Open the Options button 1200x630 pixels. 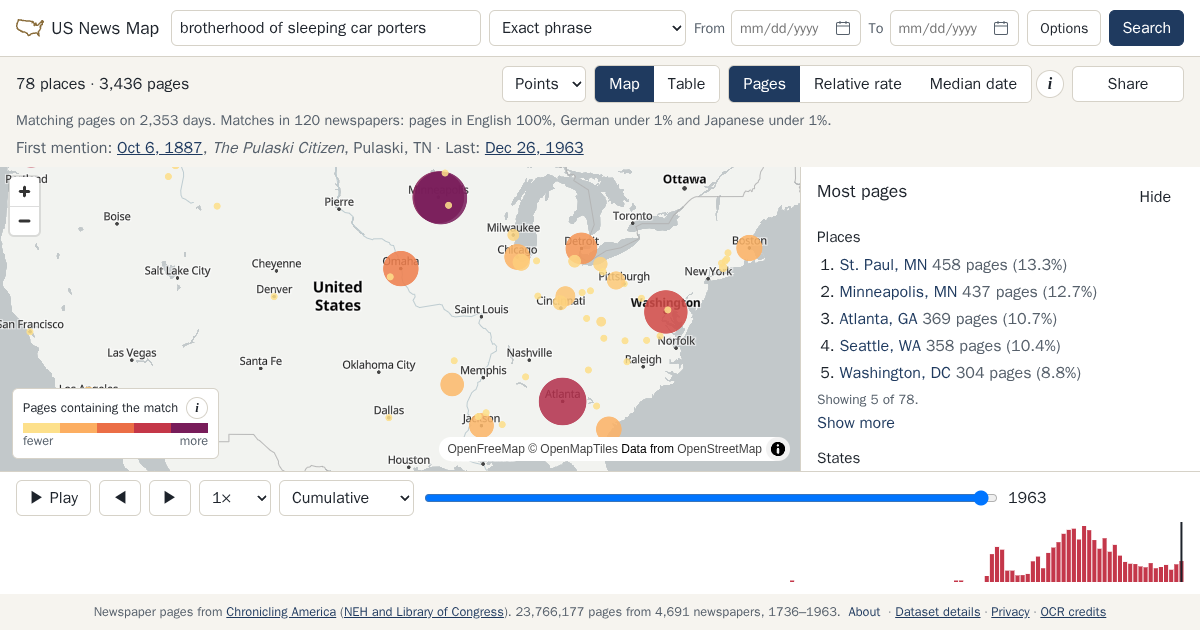[x=1064, y=28]
